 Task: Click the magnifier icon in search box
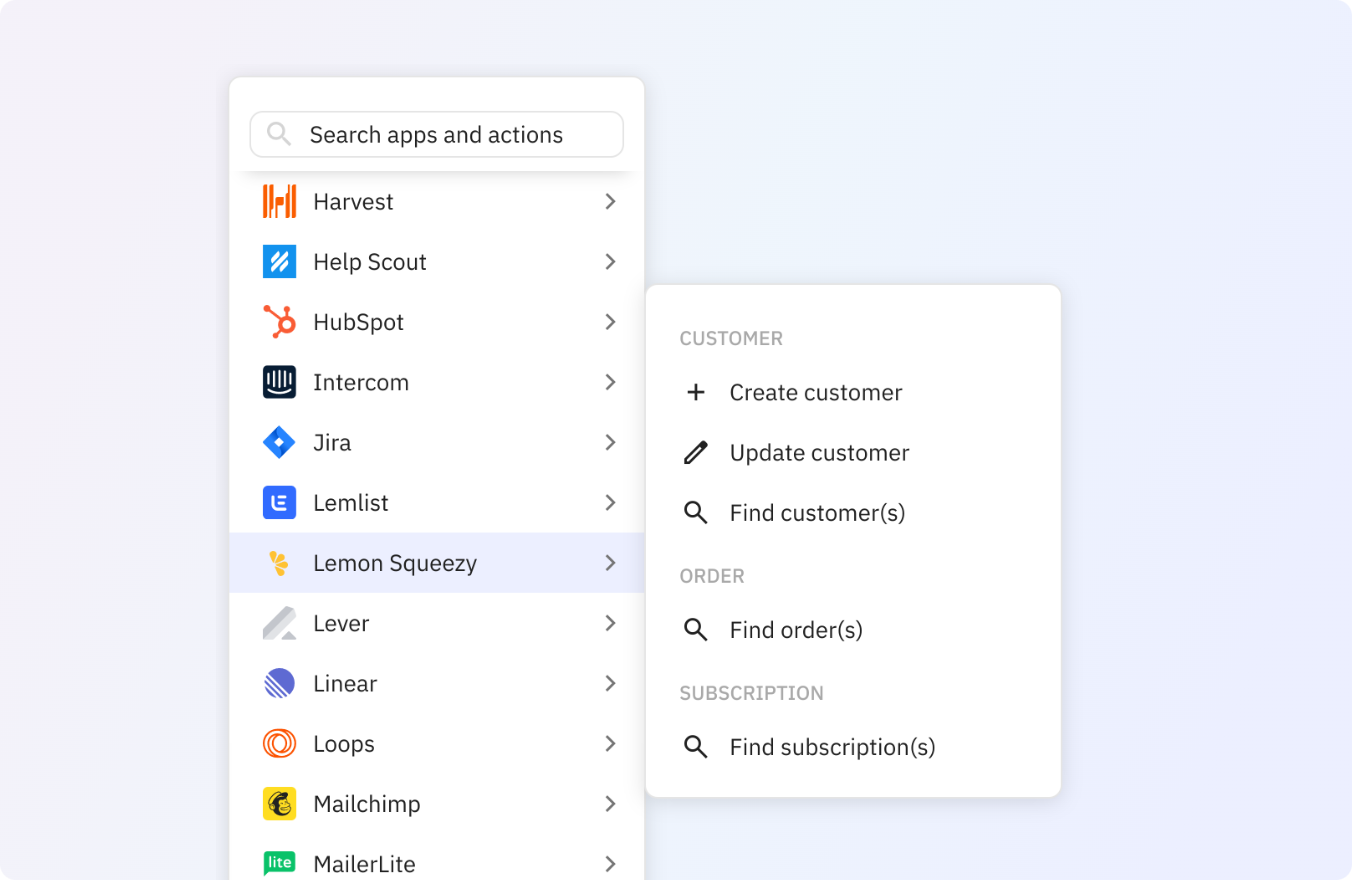pos(279,134)
